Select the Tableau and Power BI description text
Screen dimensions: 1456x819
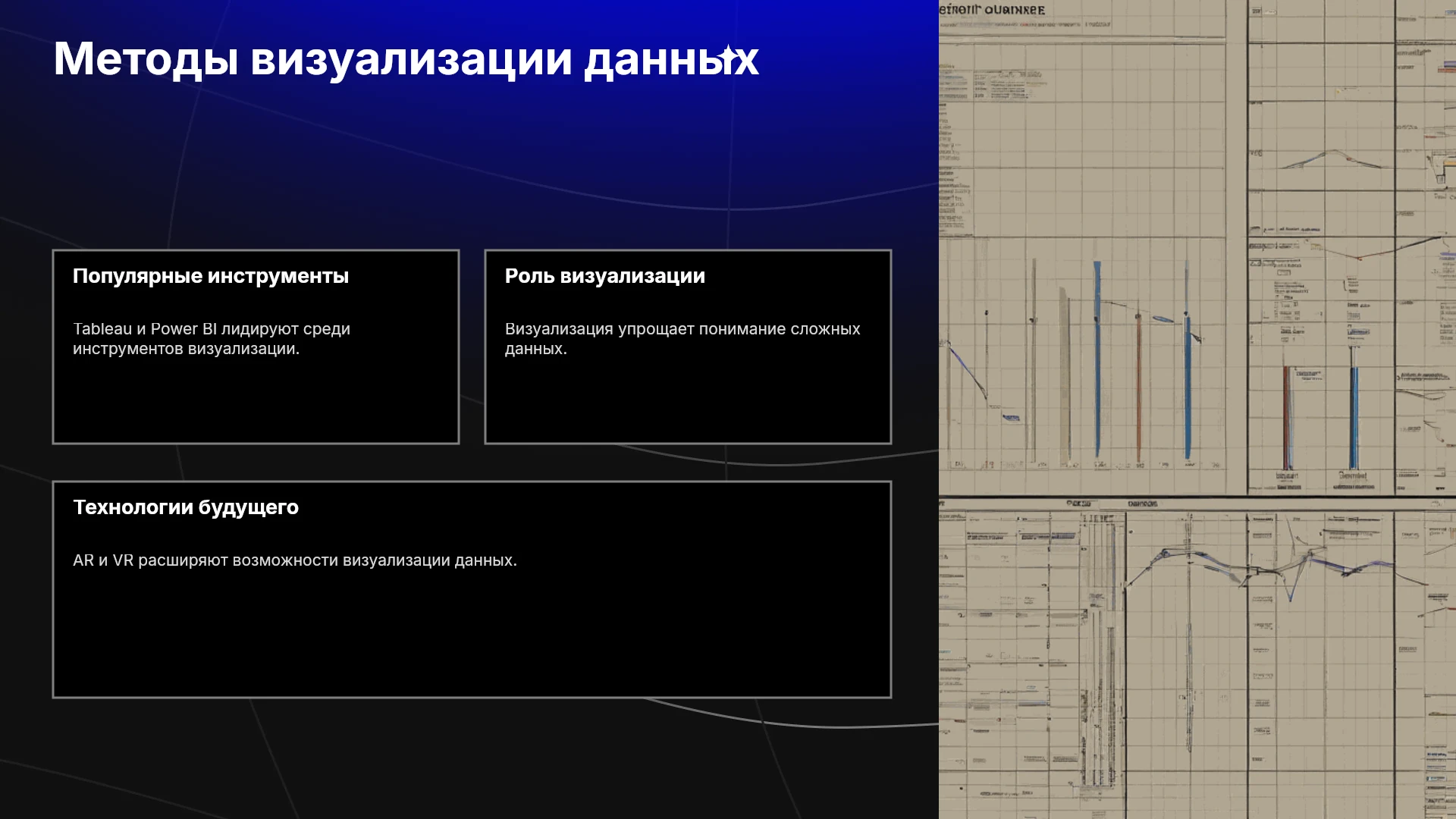click(212, 339)
